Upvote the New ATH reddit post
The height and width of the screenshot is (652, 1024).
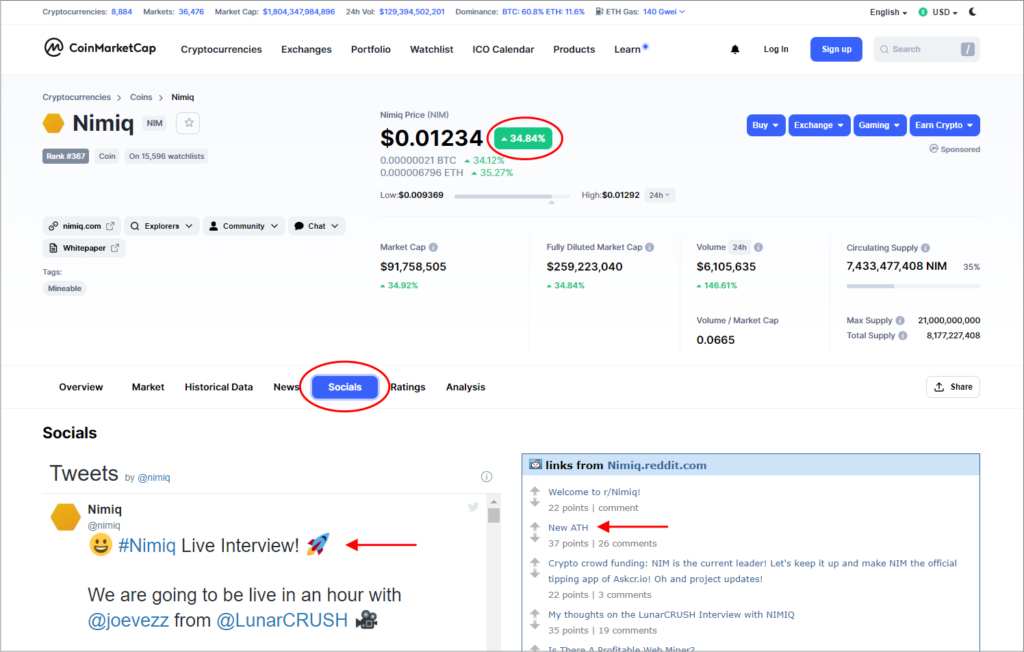(535, 525)
